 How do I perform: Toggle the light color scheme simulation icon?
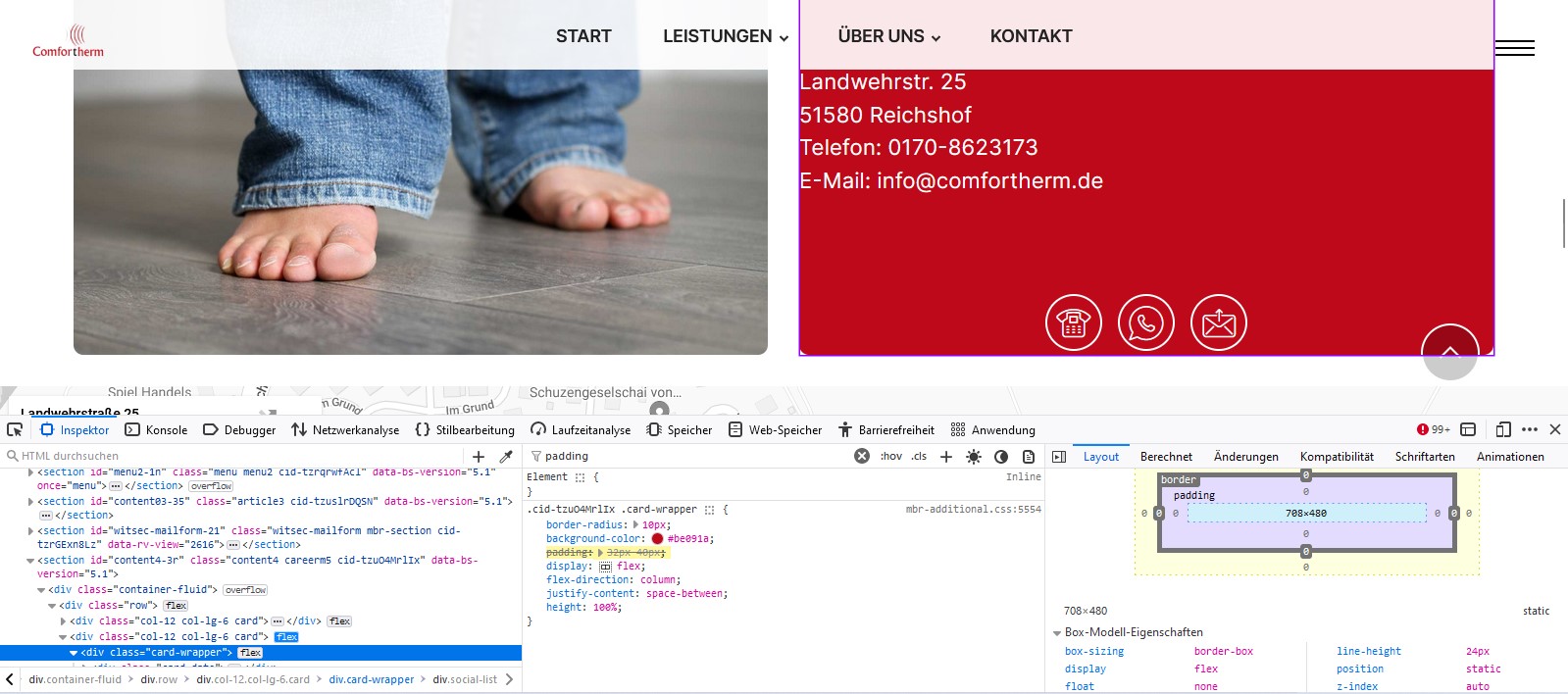pyautogui.click(x=973, y=457)
